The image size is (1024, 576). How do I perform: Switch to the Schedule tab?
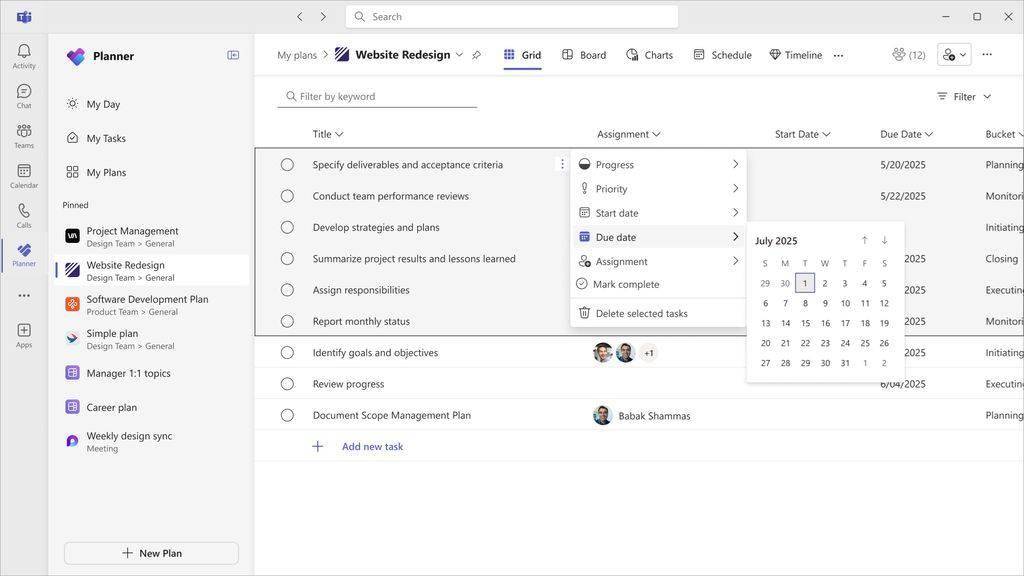coord(722,55)
